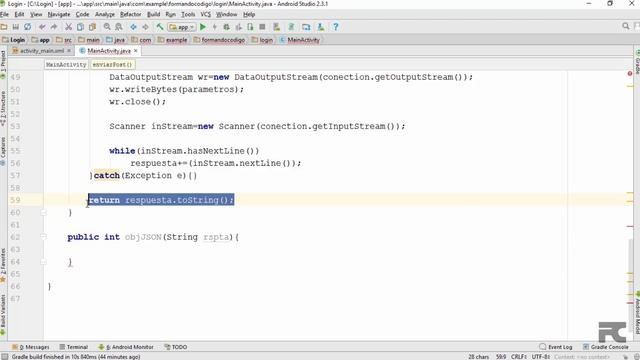Click the Make Project hammer icon
The image size is (640, 360).
pos(160,27)
